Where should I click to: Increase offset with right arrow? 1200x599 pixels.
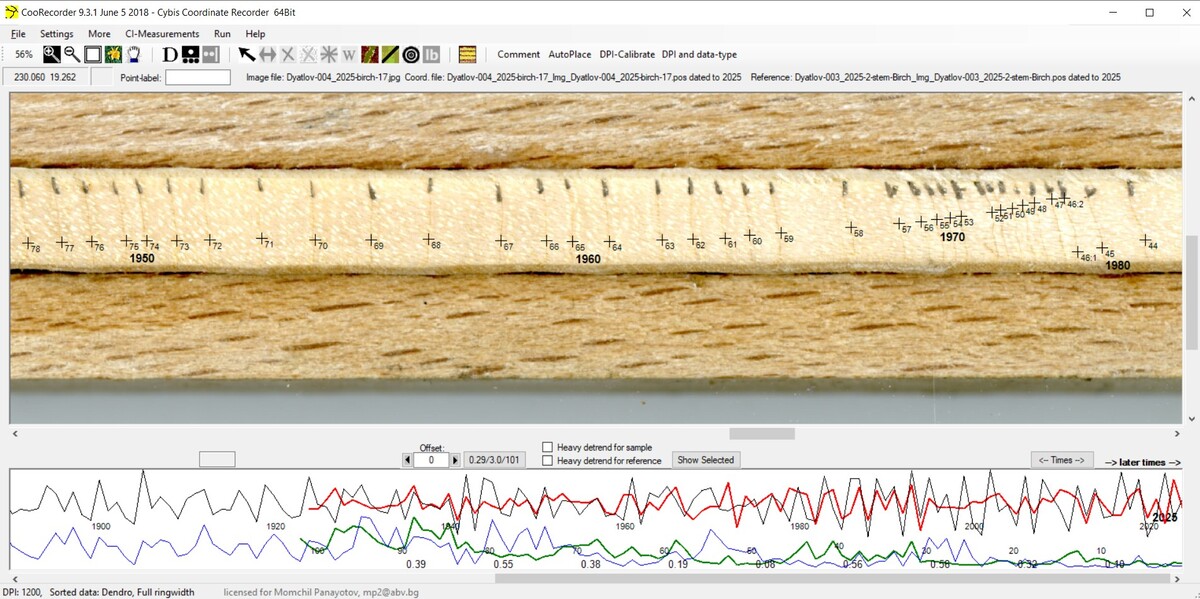point(455,460)
